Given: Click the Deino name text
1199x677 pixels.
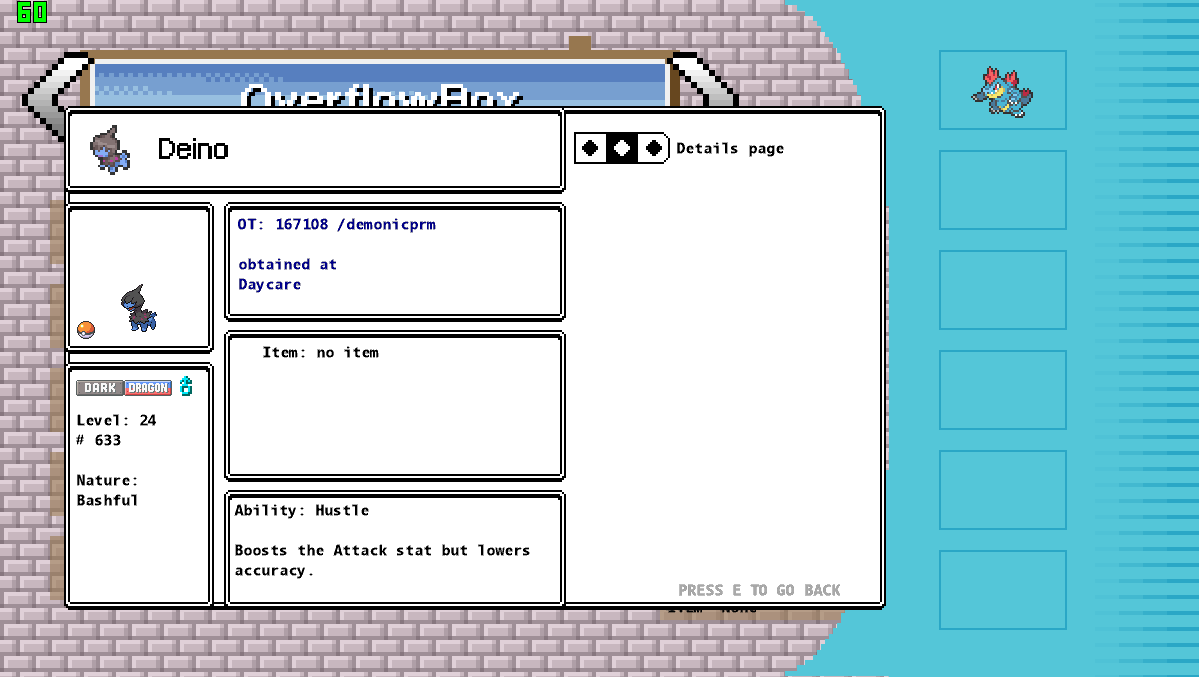Looking at the screenshot, I should point(193,148).
